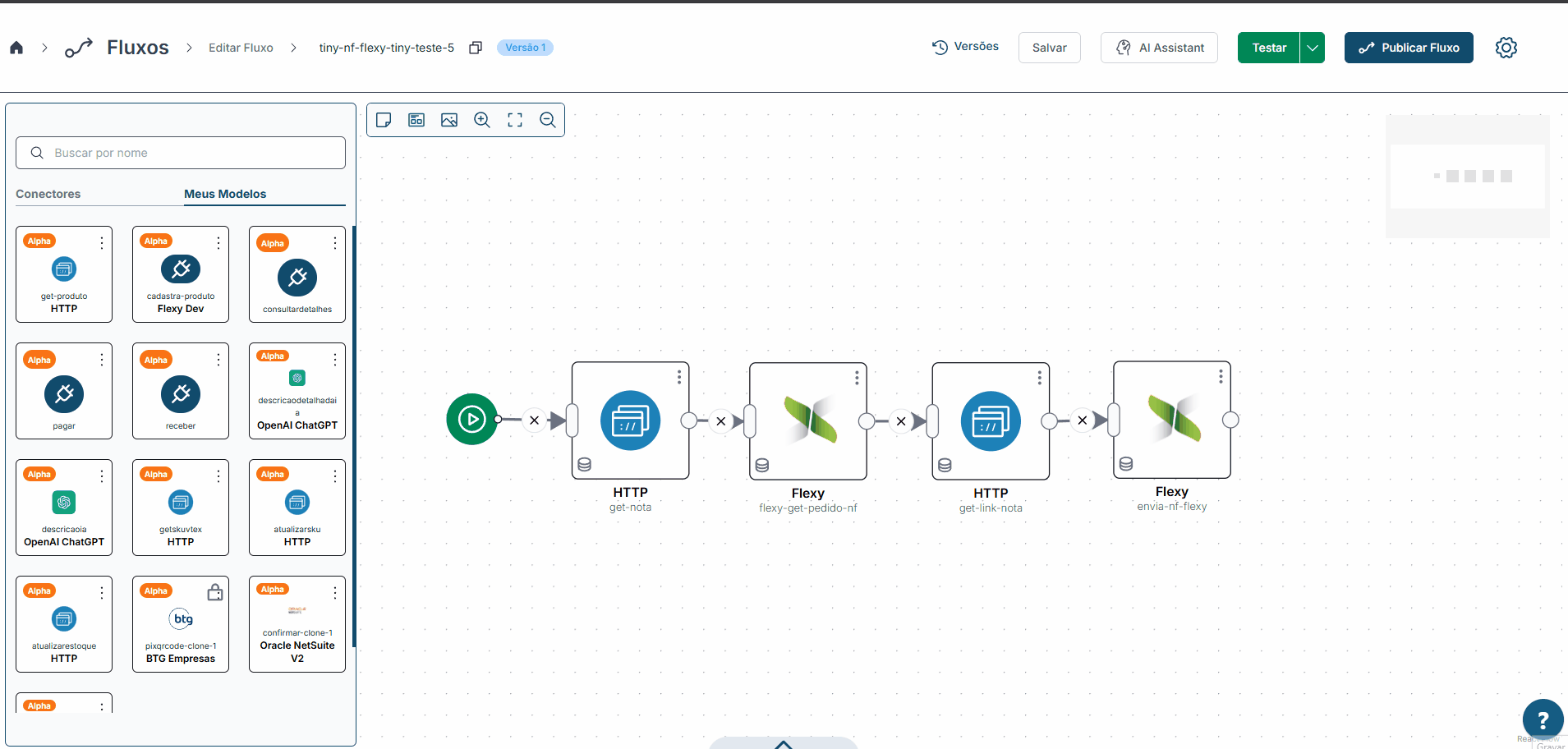Export the canvas as an image
The image size is (1568, 749).
[449, 120]
